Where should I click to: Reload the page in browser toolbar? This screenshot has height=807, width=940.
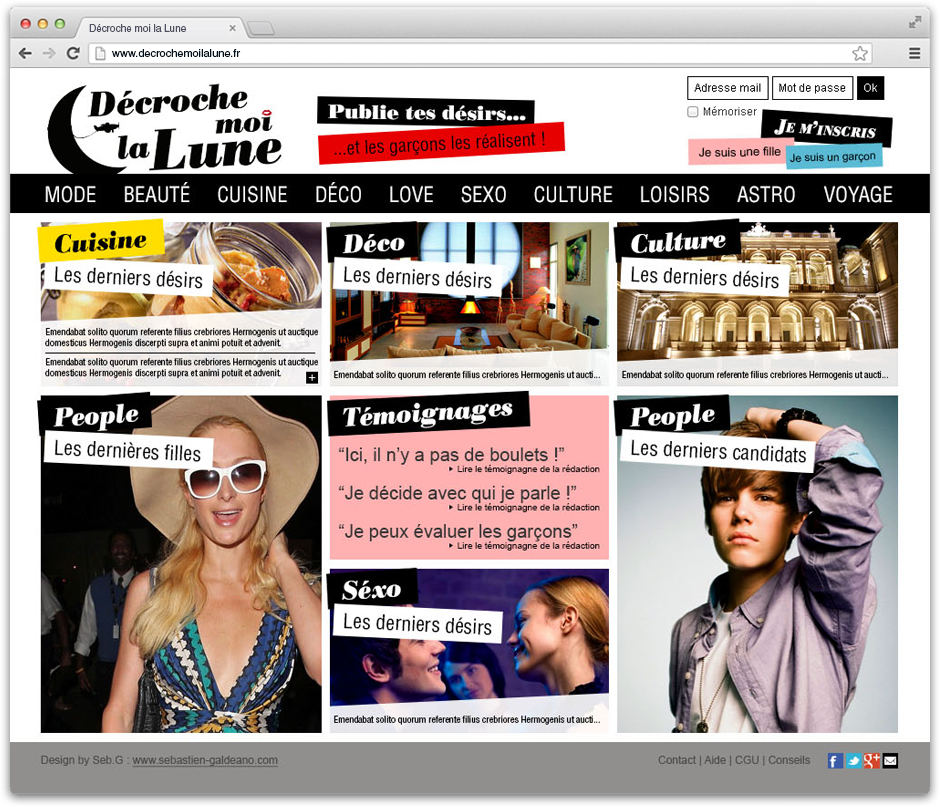73,53
